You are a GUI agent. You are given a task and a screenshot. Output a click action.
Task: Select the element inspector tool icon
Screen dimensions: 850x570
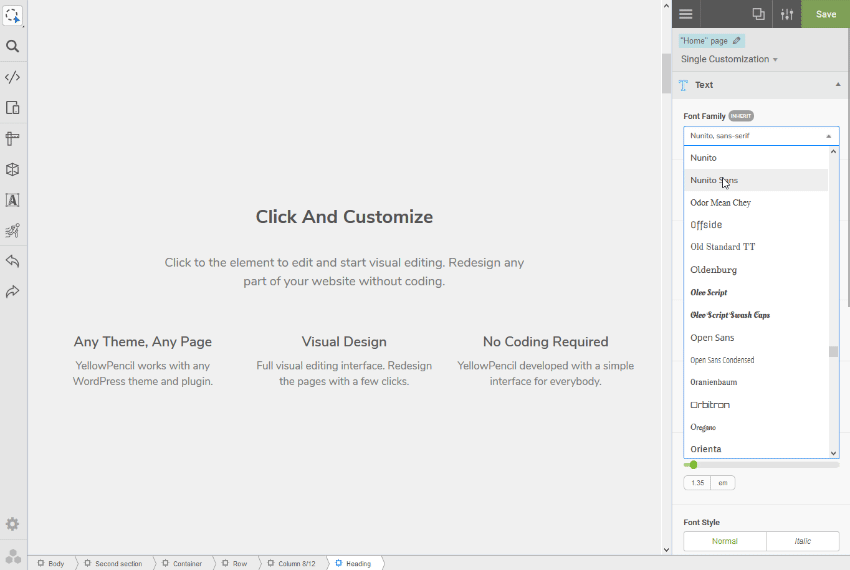[x=12, y=15]
